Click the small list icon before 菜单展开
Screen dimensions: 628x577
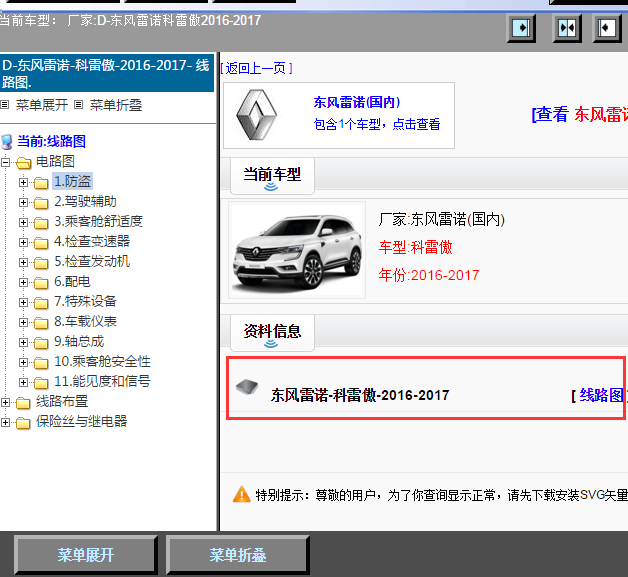coord(5,105)
